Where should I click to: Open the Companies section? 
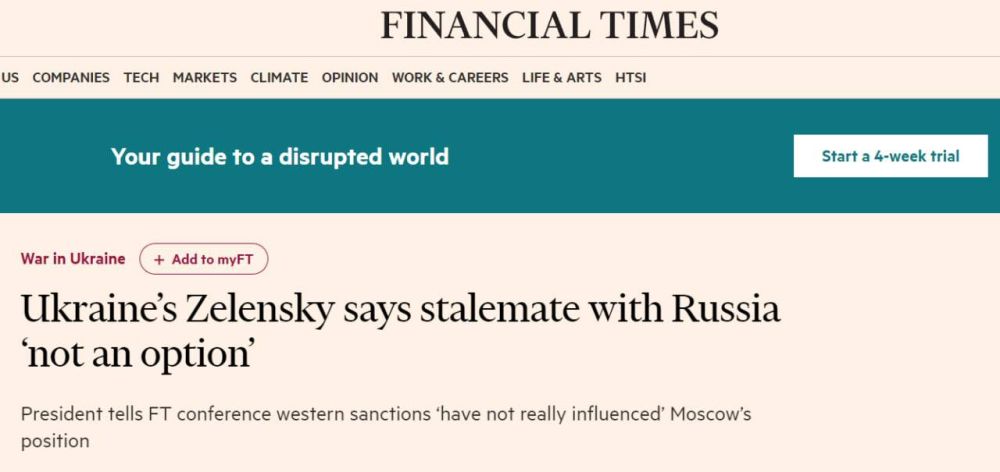71,77
